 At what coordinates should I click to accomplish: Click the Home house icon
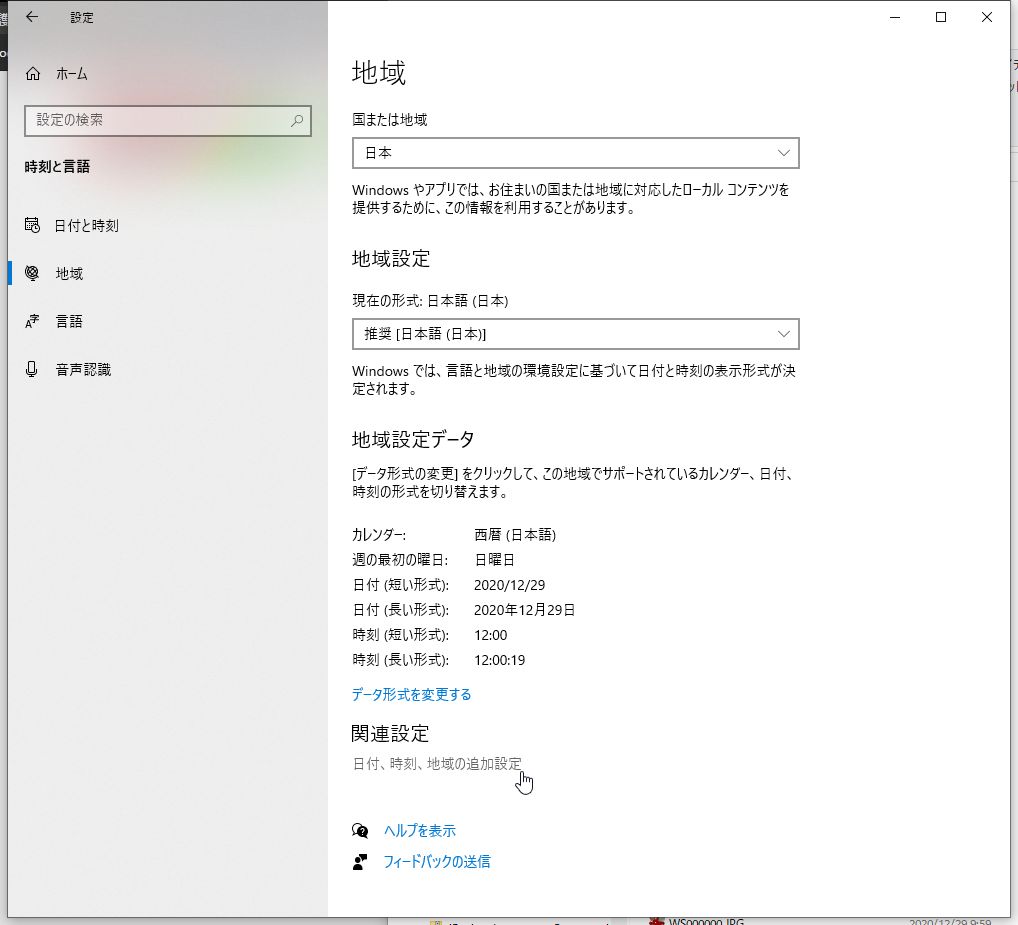pyautogui.click(x=32, y=74)
